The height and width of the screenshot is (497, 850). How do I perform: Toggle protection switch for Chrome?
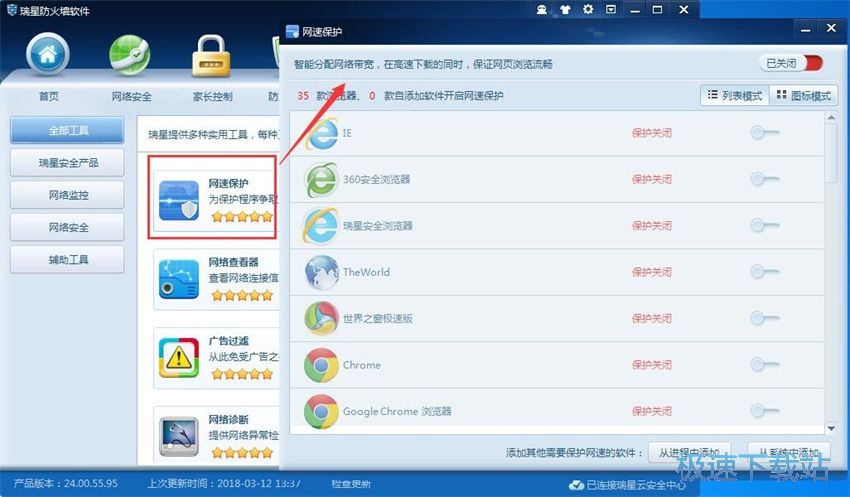click(x=765, y=364)
